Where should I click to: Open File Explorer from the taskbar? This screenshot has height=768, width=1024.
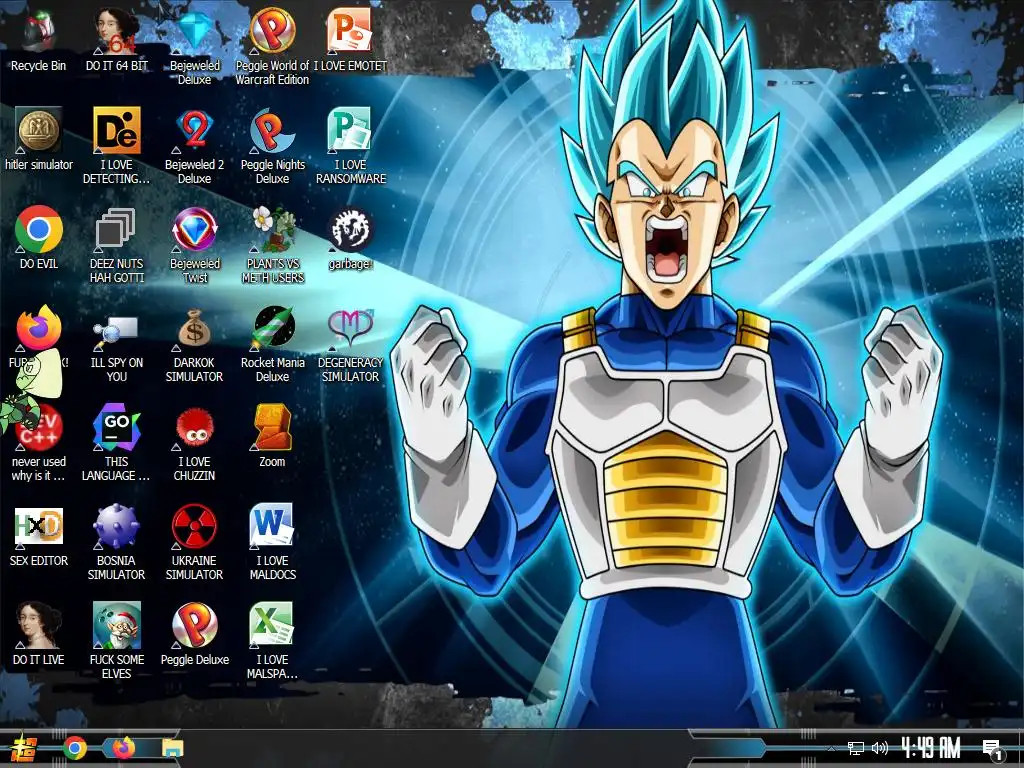(172, 748)
